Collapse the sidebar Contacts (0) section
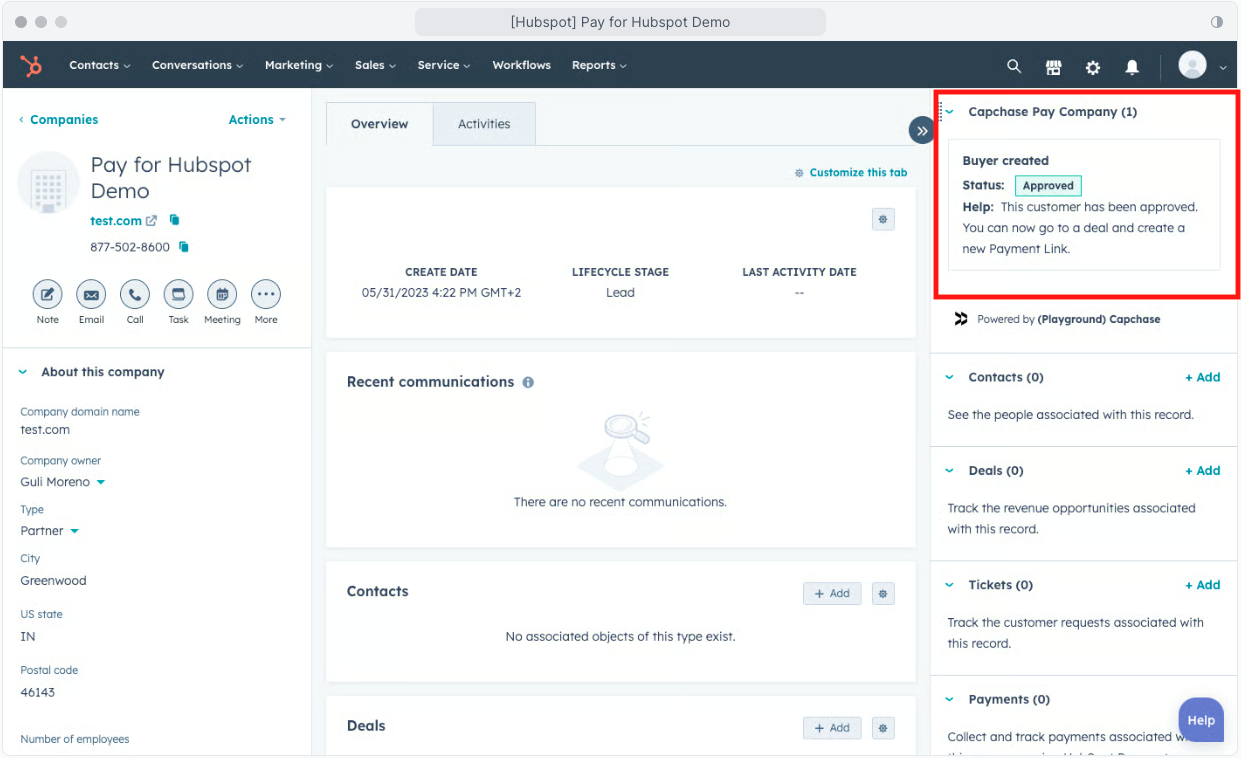 (950, 378)
